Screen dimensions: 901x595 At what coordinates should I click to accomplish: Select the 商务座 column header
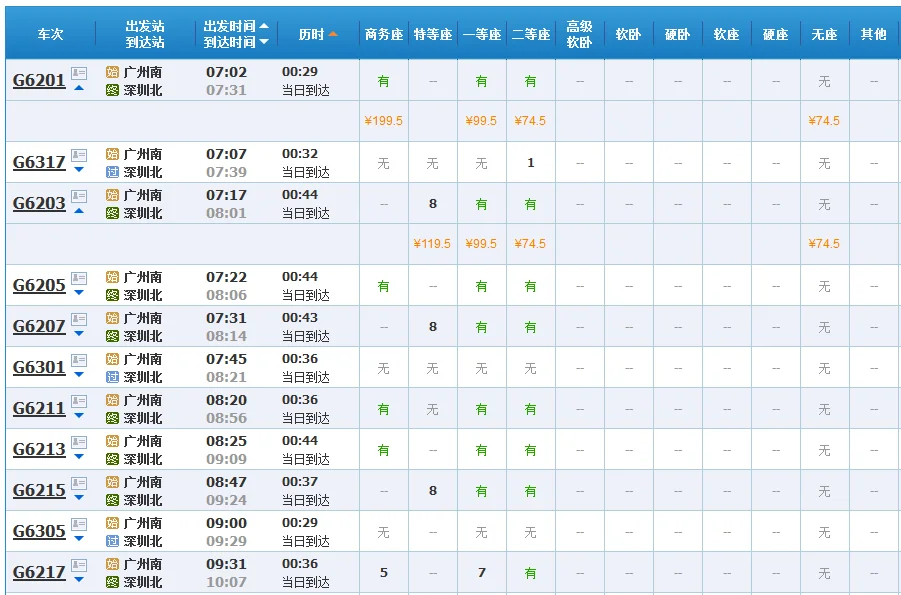pyautogui.click(x=383, y=32)
